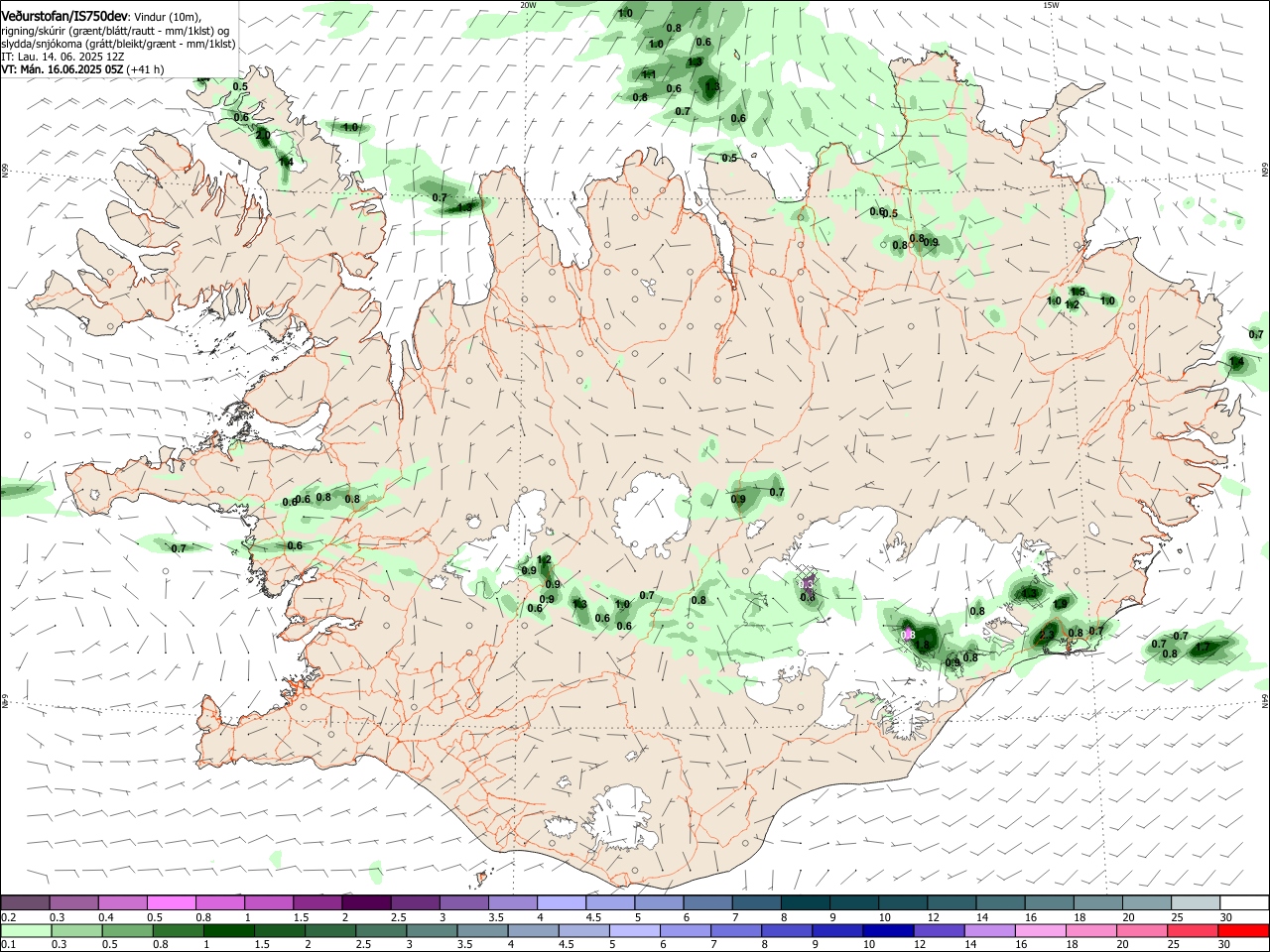Viewport: 1270px width, 952px height.
Task: Click the 'rigning/skúrir' description line in the header
Action: [x=115, y=31]
